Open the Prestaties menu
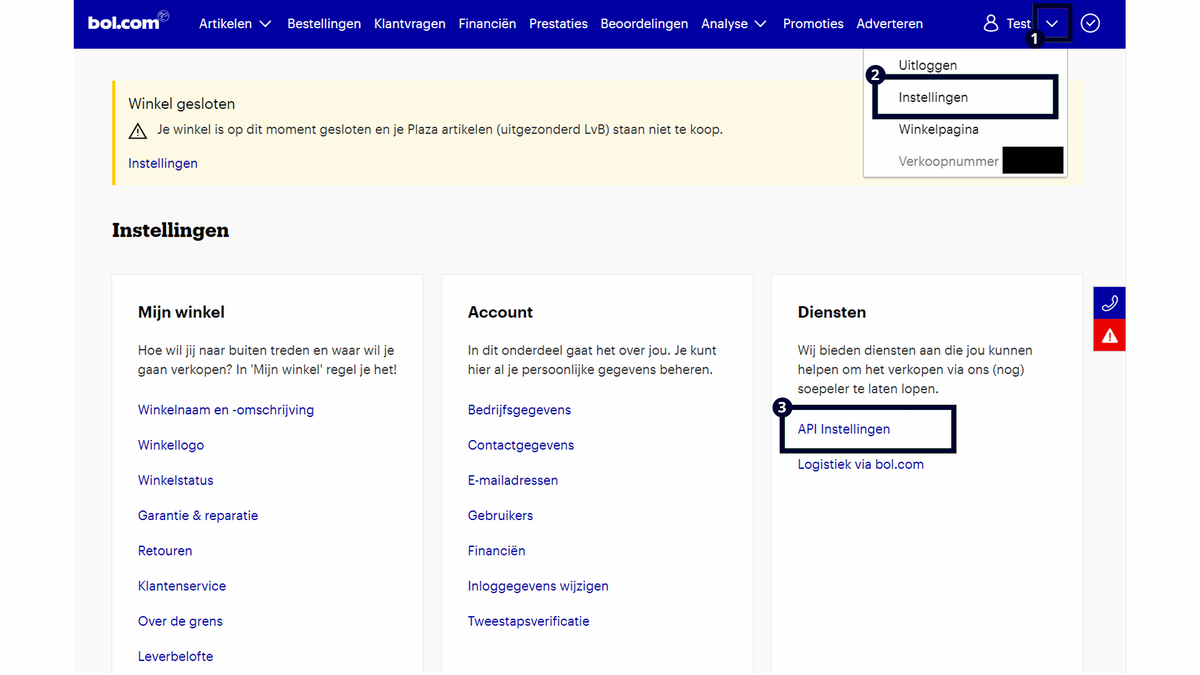 point(558,23)
